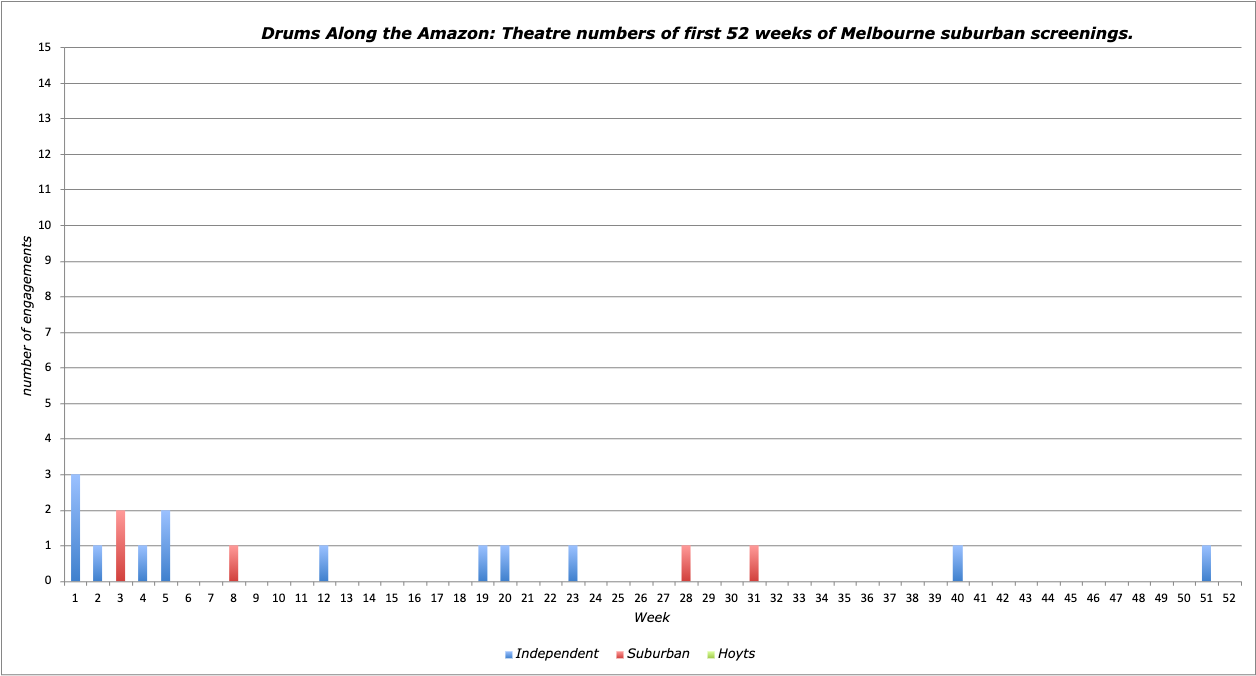Click the blue bar at week 19
The height and width of the screenshot is (676, 1256).
(x=483, y=564)
